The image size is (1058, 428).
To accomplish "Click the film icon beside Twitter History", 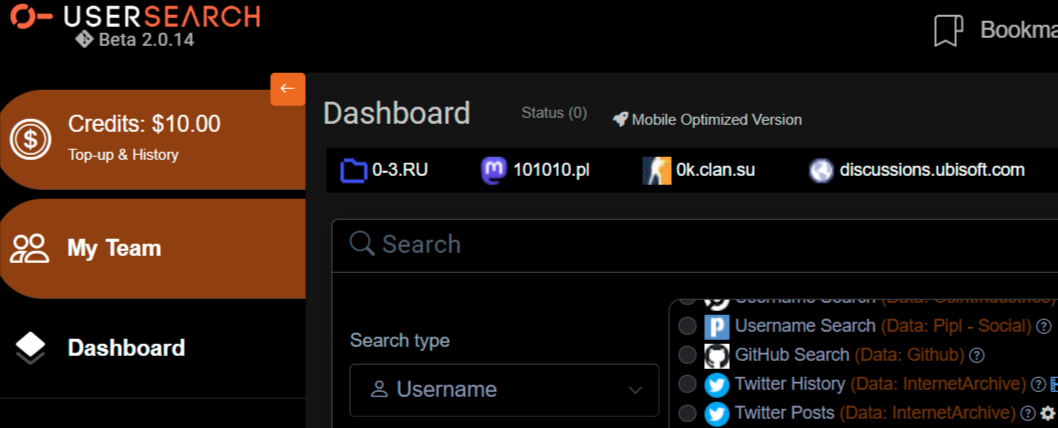I will [x=1053, y=385].
